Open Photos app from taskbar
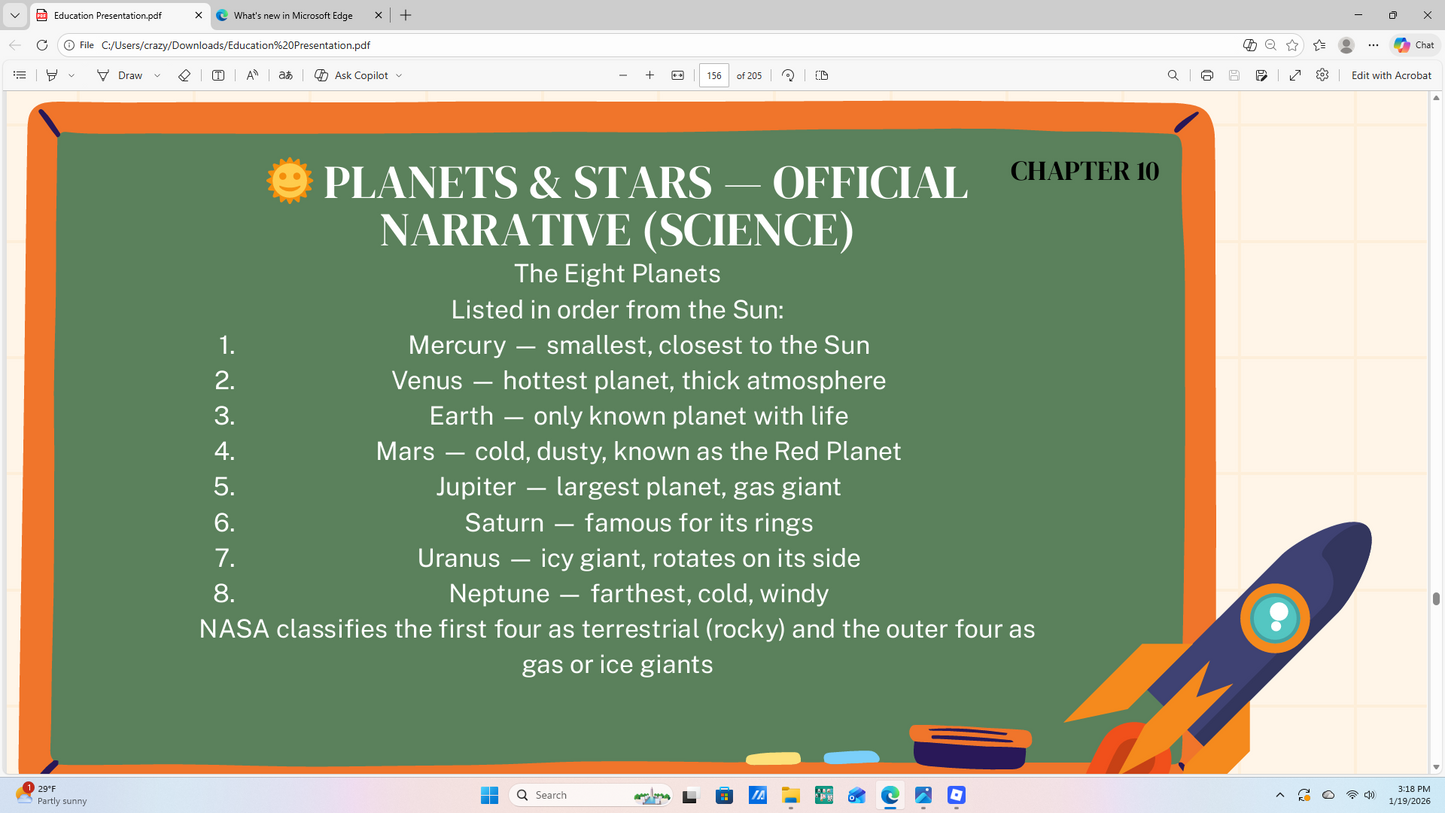This screenshot has height=813, width=1445. (x=923, y=796)
